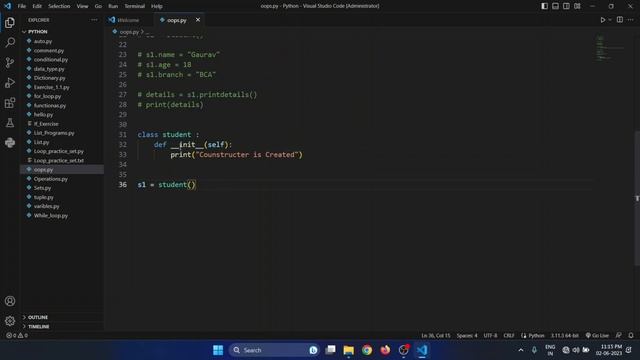Split the editor to the right
The height and width of the screenshot is (360, 640).
620,20
